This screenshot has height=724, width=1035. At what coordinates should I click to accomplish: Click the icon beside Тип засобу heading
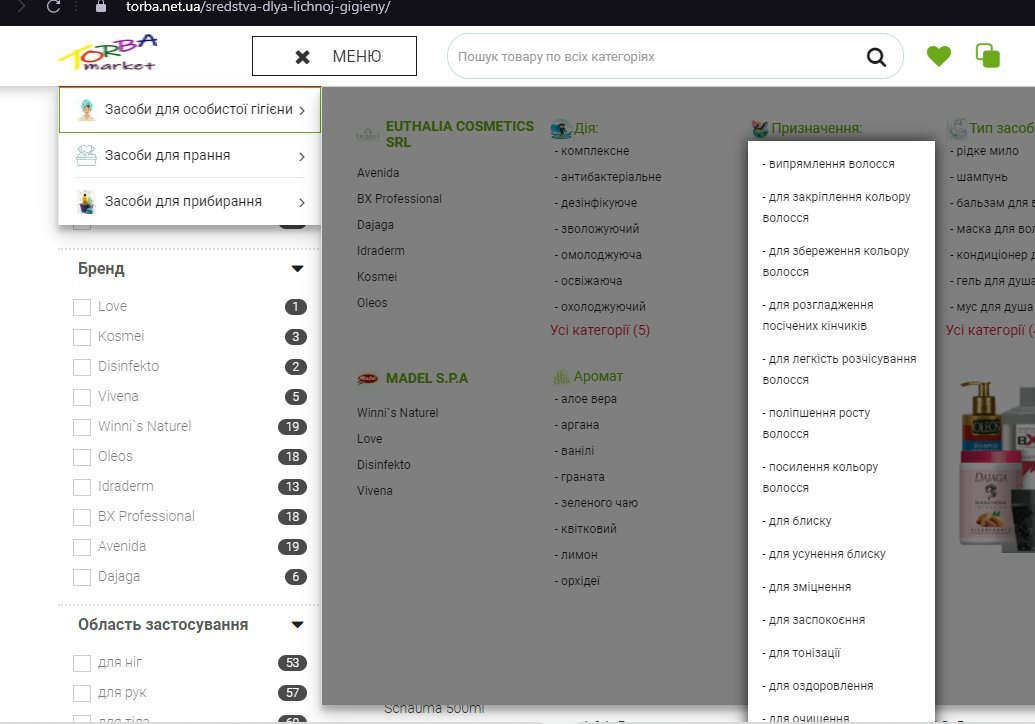(x=956, y=128)
